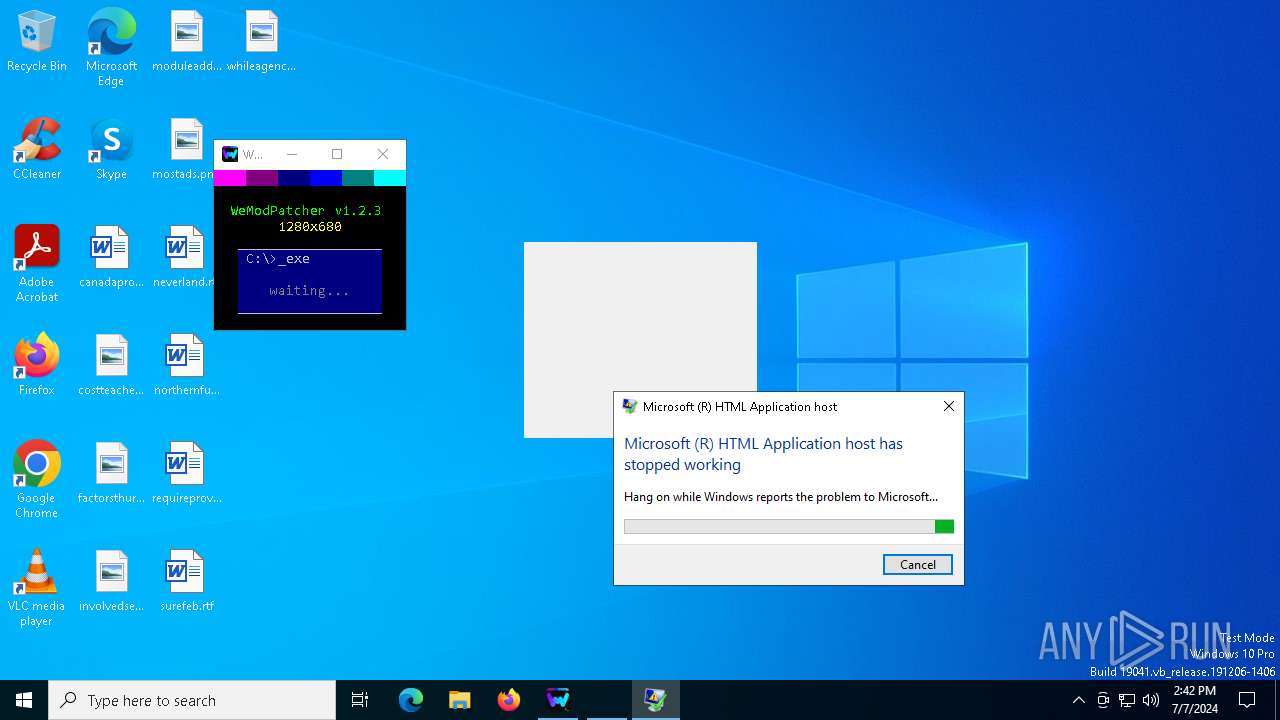The image size is (1280, 720).
Task: Minimize the WeModPatcher window
Action: 292,154
